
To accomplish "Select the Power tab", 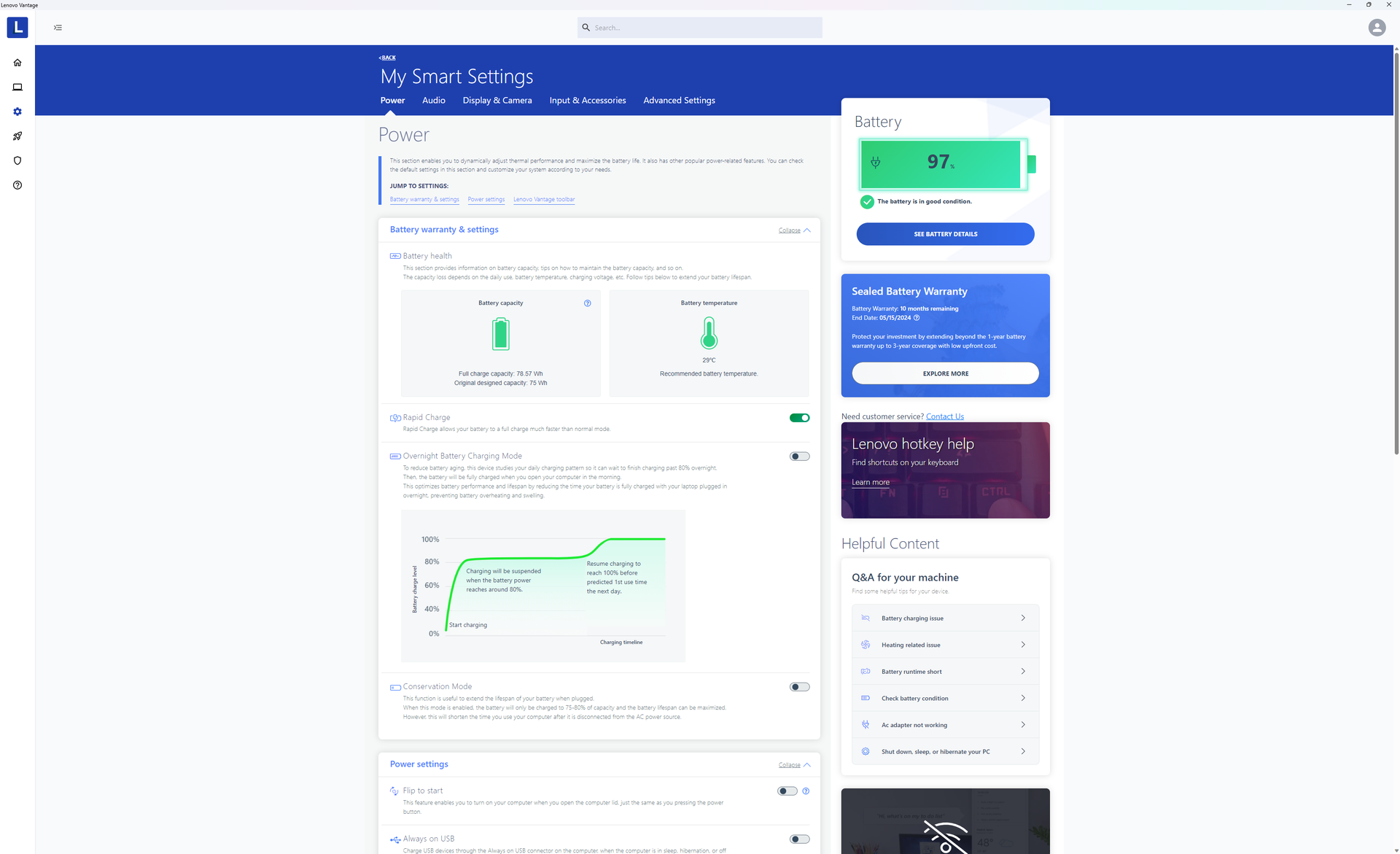I will click(392, 101).
